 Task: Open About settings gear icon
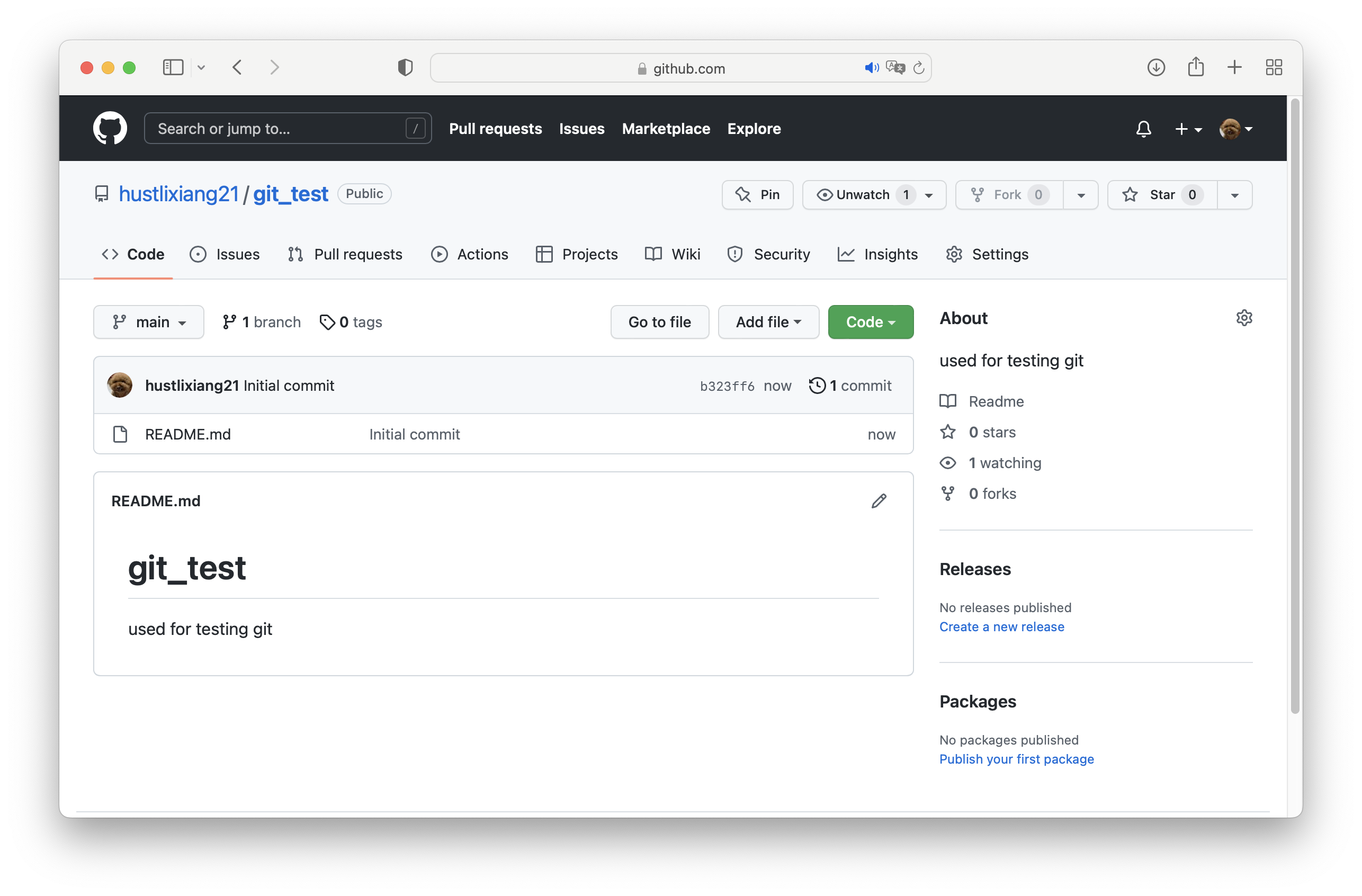(x=1243, y=318)
